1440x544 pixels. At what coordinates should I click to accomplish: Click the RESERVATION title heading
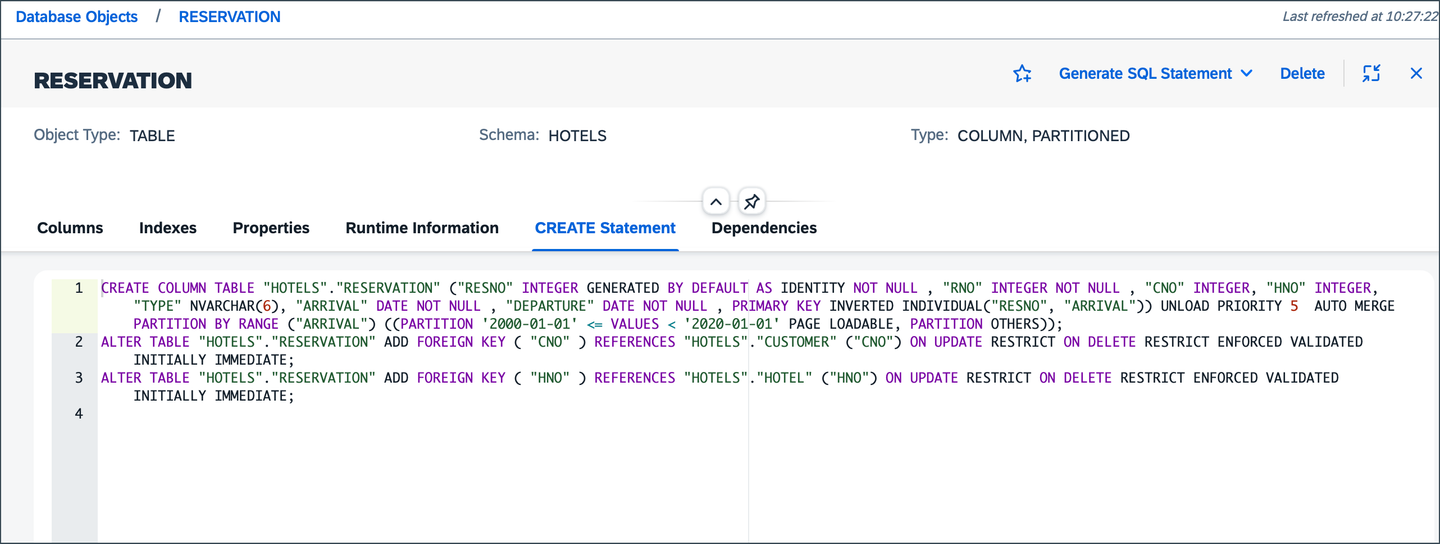(113, 81)
